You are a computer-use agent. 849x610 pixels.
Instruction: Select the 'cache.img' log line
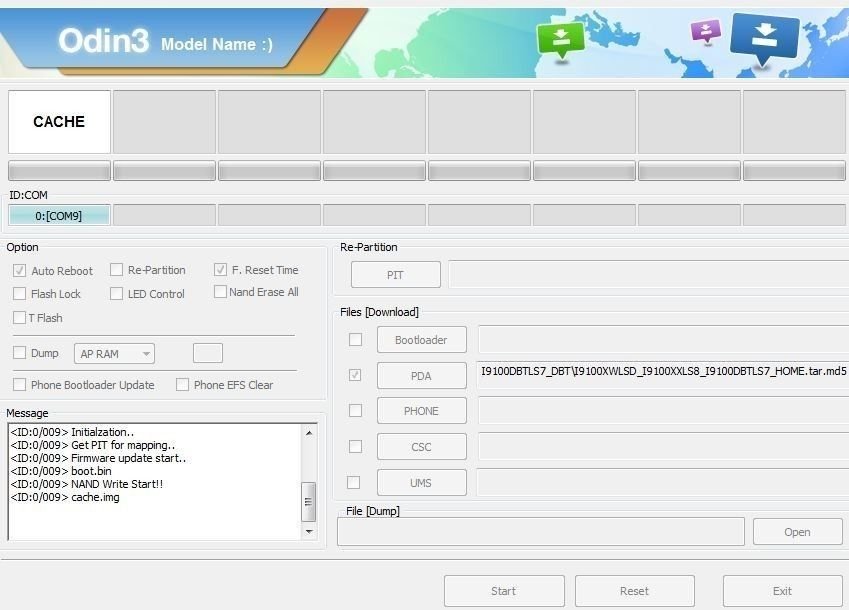[65, 497]
